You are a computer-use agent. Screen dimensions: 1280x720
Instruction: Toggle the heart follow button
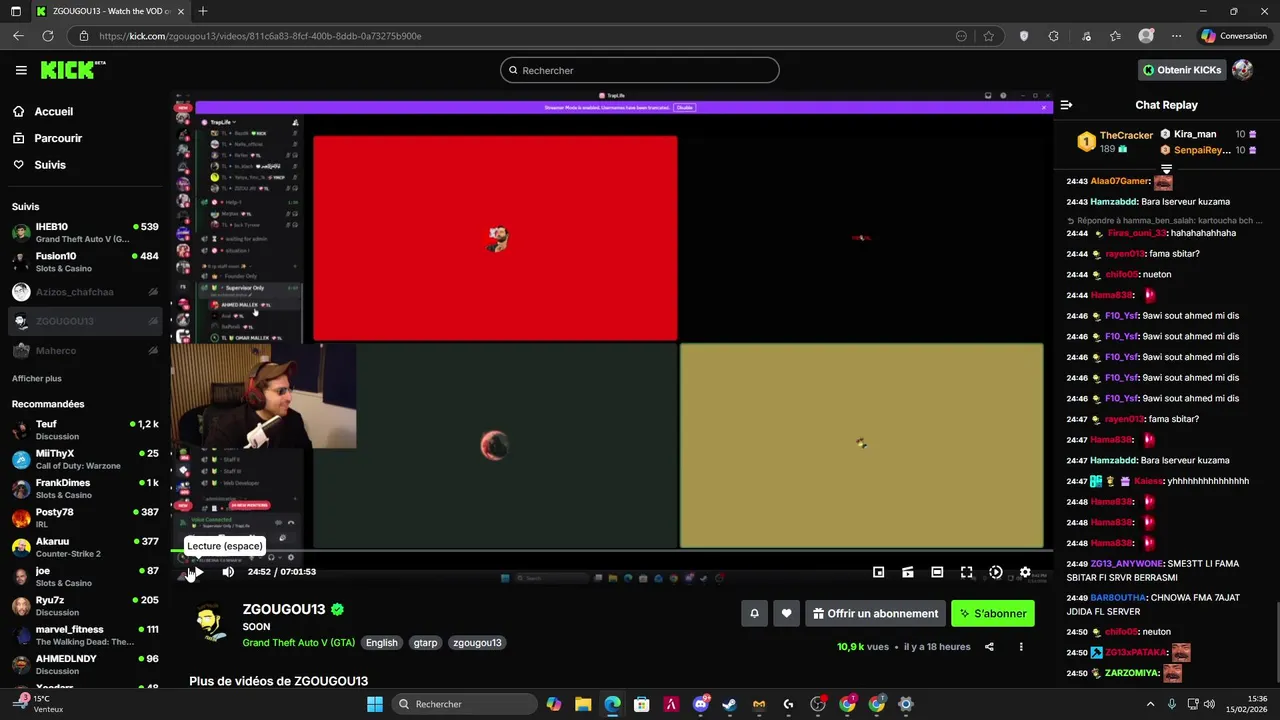click(787, 614)
